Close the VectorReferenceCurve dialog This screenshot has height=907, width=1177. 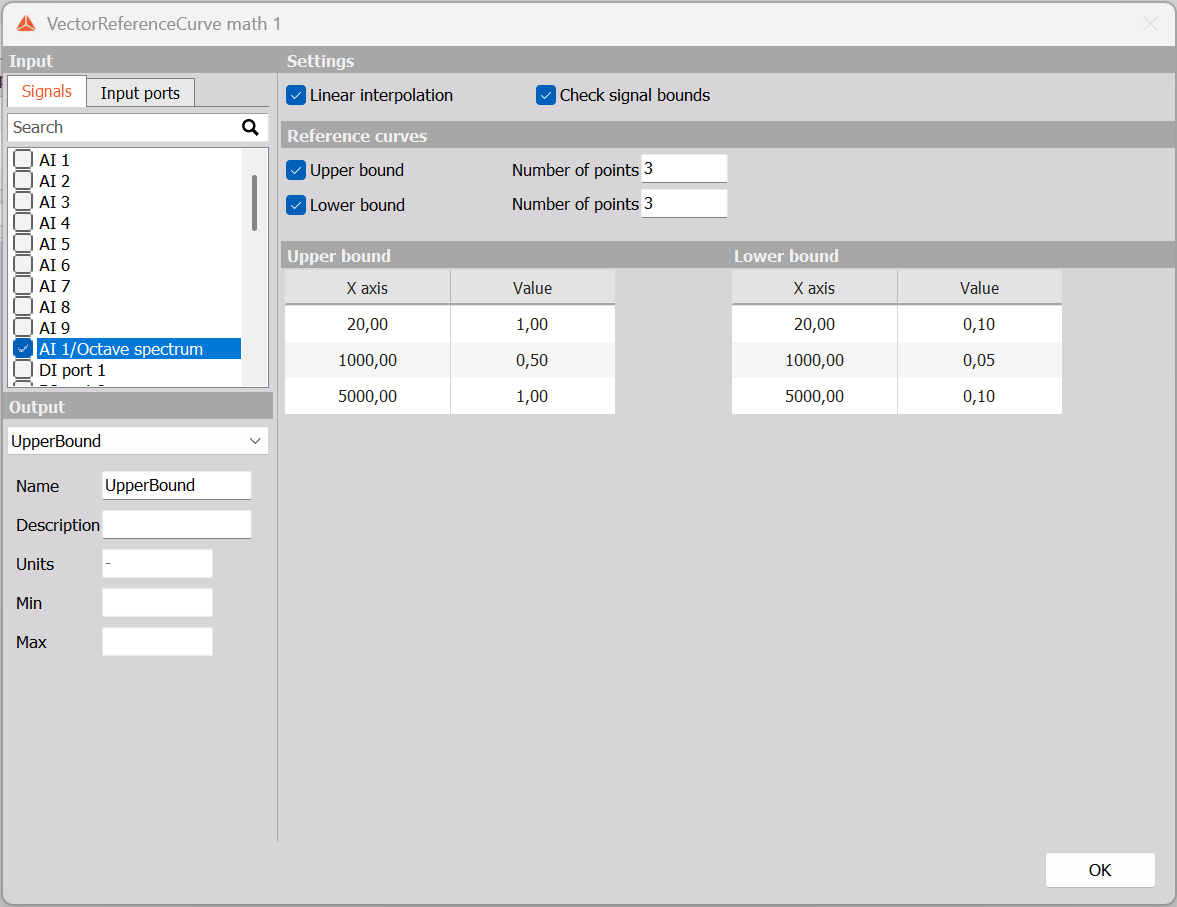coord(1150,24)
